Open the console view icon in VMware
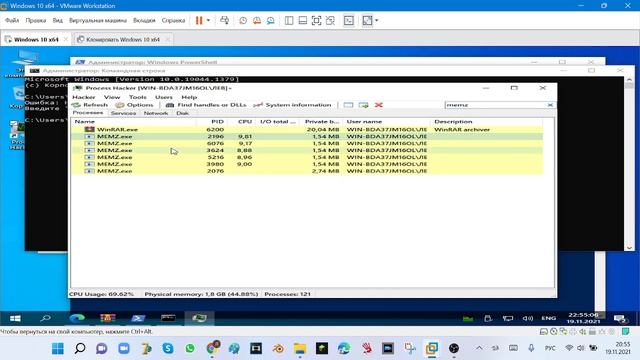Viewport: 640px width, 360px height. pyautogui.click(x=349, y=20)
